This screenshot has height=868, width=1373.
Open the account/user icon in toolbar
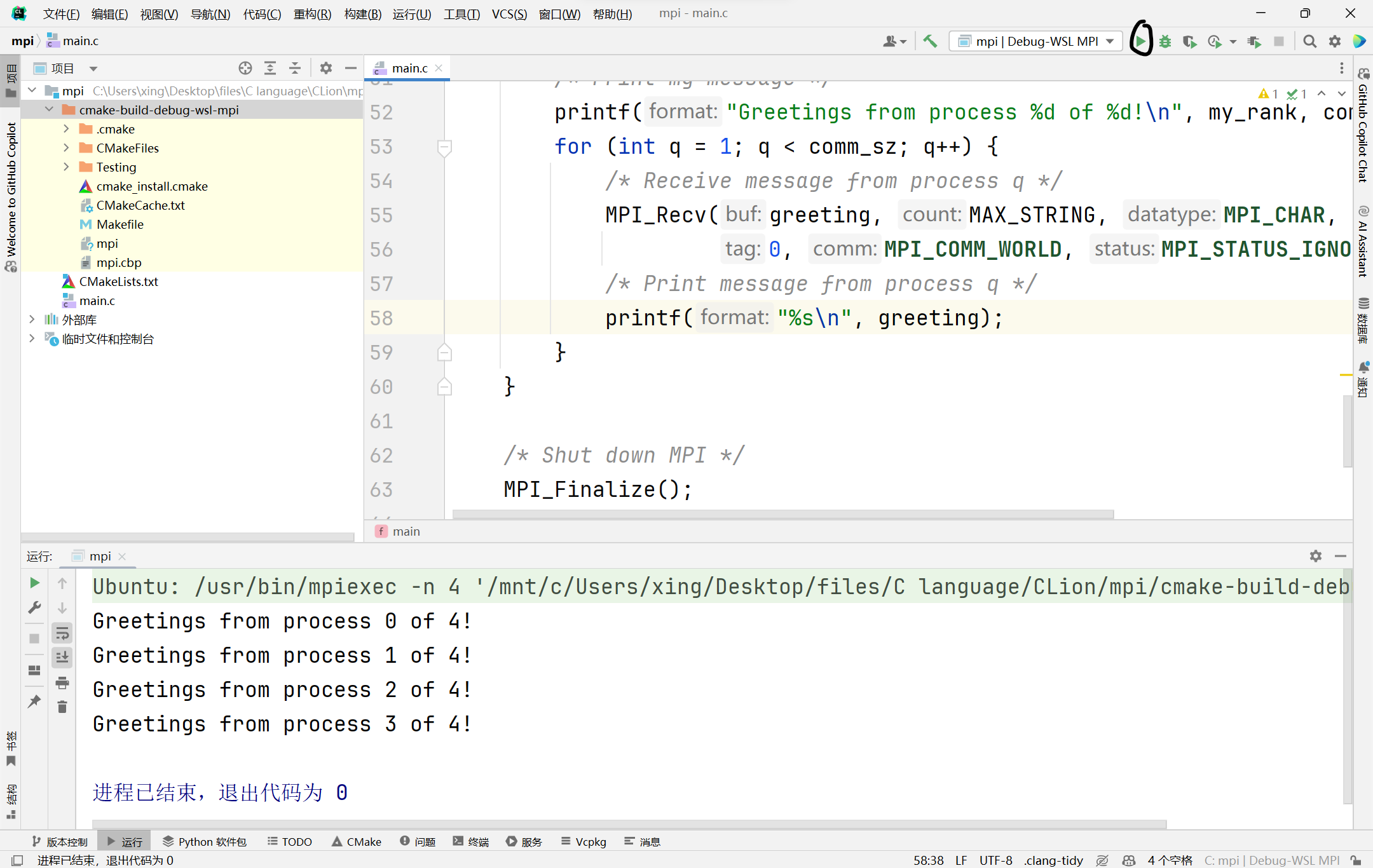coord(894,41)
